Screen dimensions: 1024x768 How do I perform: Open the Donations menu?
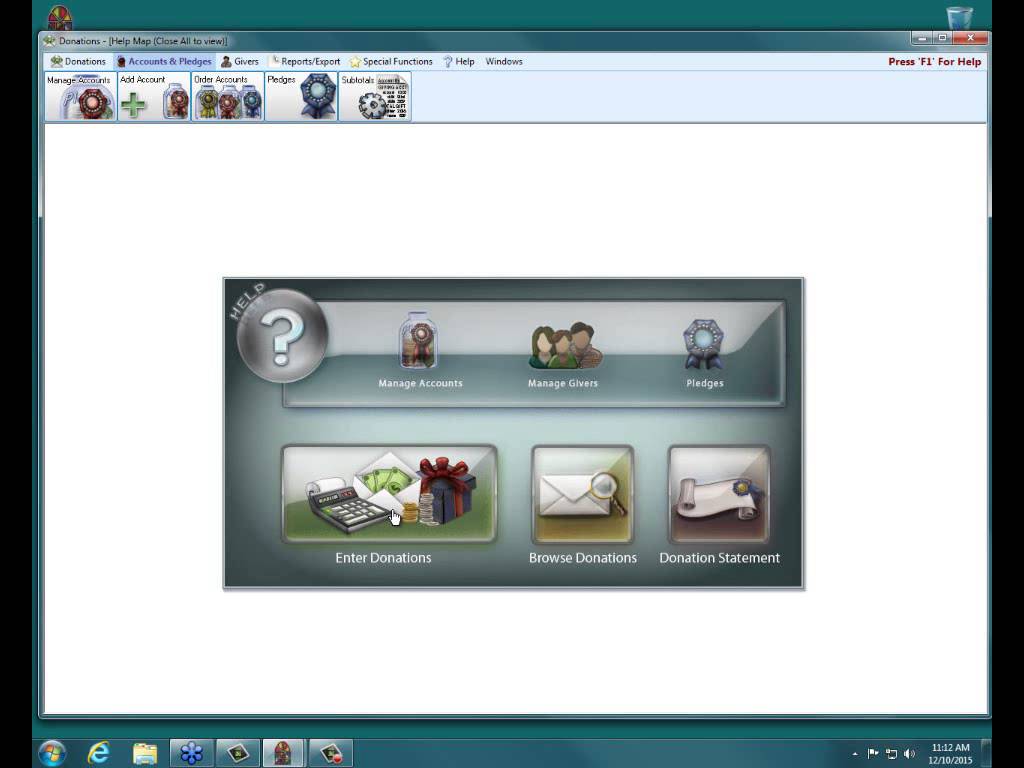tap(78, 62)
